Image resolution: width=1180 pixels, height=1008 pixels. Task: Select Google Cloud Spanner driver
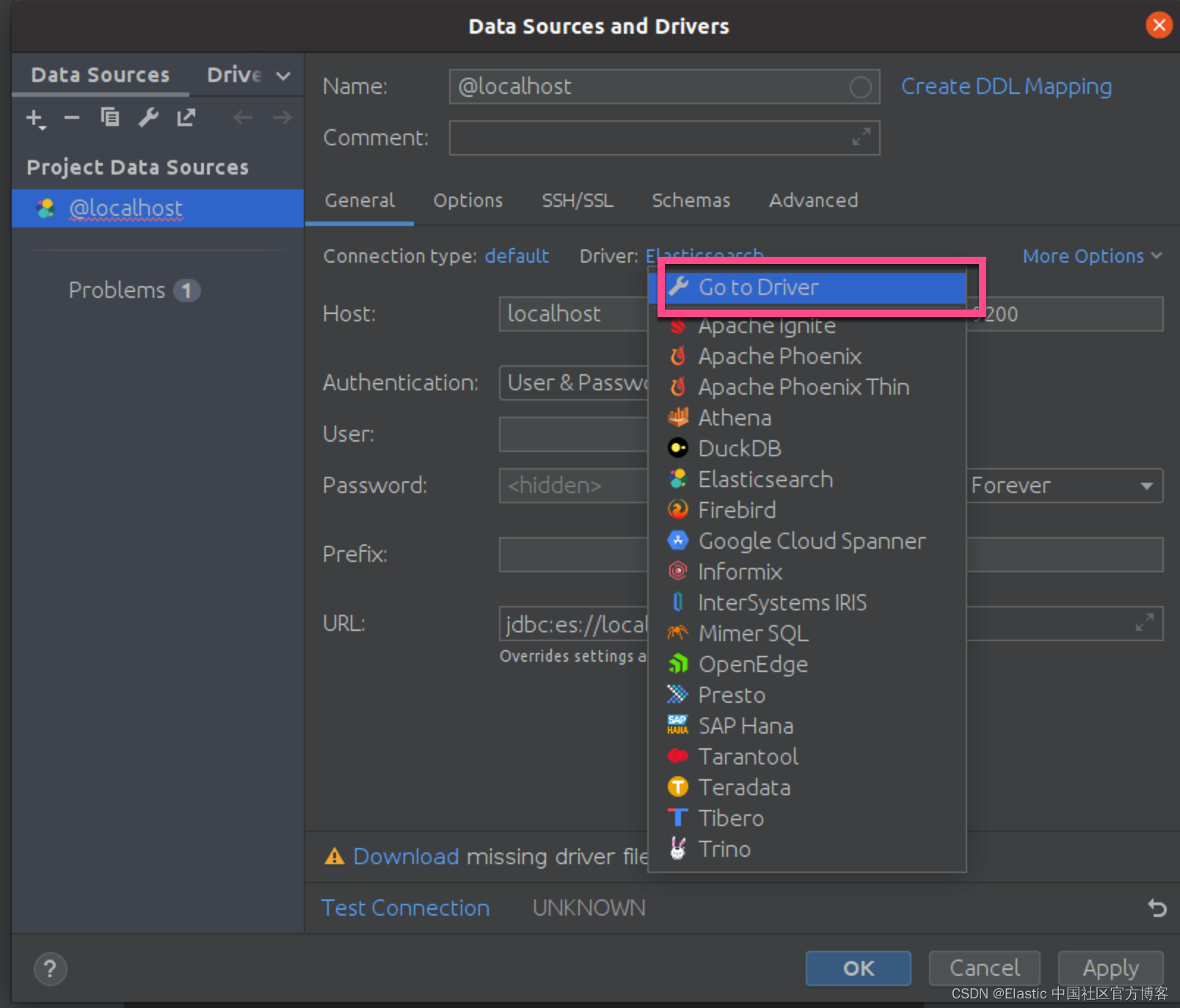pos(807,541)
